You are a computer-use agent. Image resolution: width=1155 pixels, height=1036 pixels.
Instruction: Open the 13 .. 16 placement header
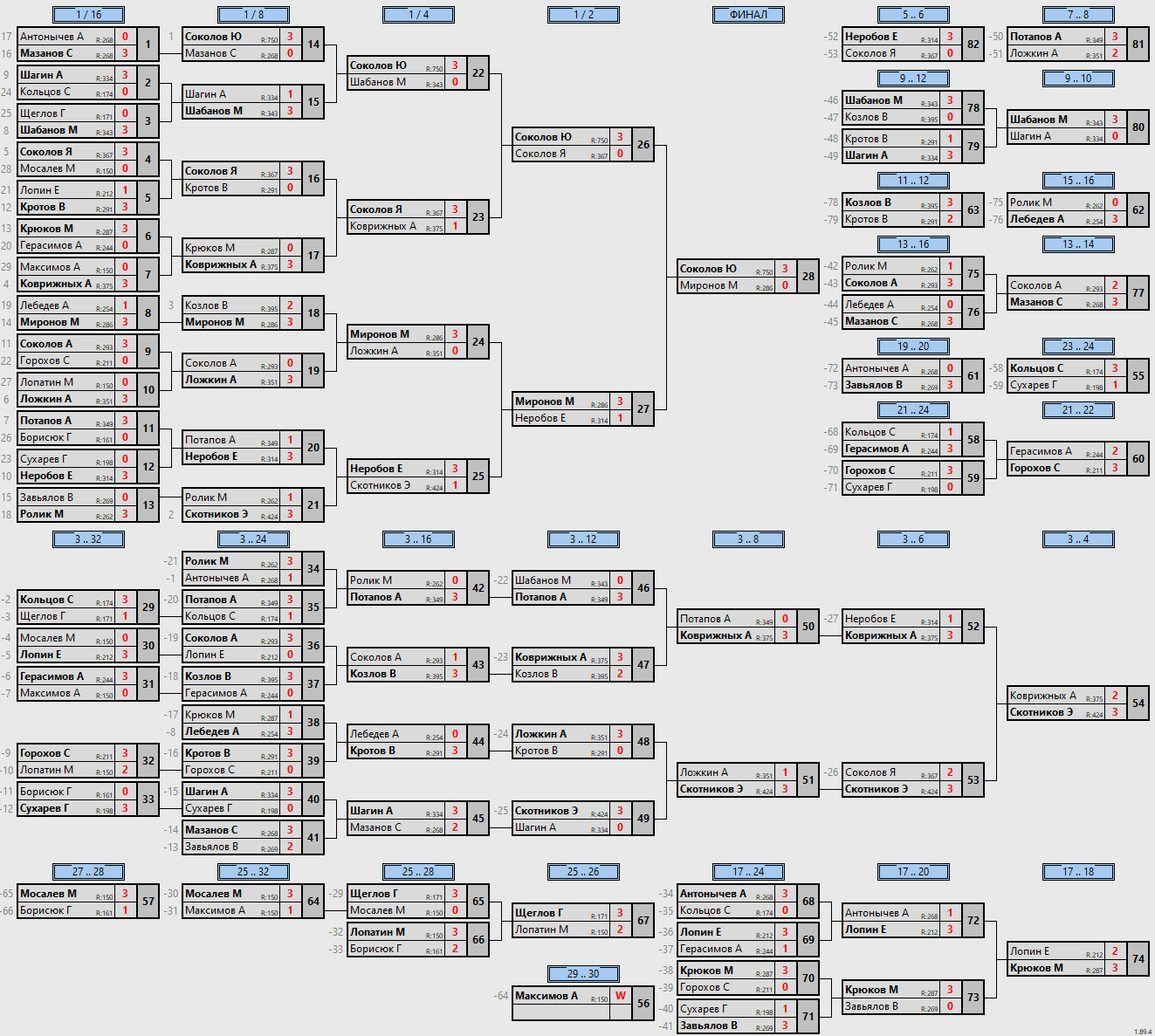coord(913,244)
